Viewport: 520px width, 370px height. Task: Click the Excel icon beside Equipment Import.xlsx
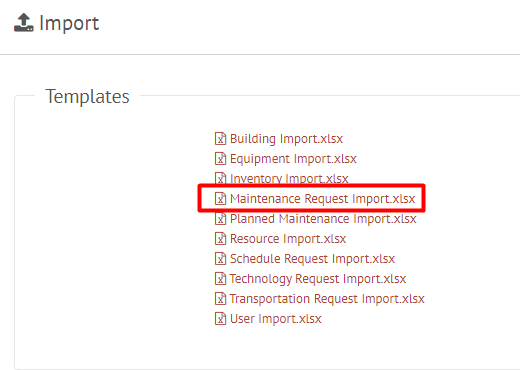pyautogui.click(x=220, y=158)
